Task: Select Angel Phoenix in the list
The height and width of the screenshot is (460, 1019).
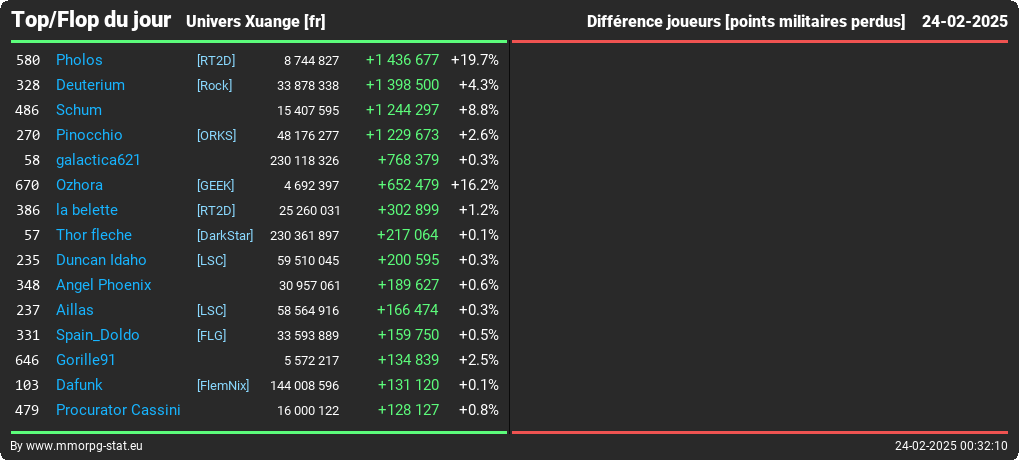Action: click(x=103, y=285)
